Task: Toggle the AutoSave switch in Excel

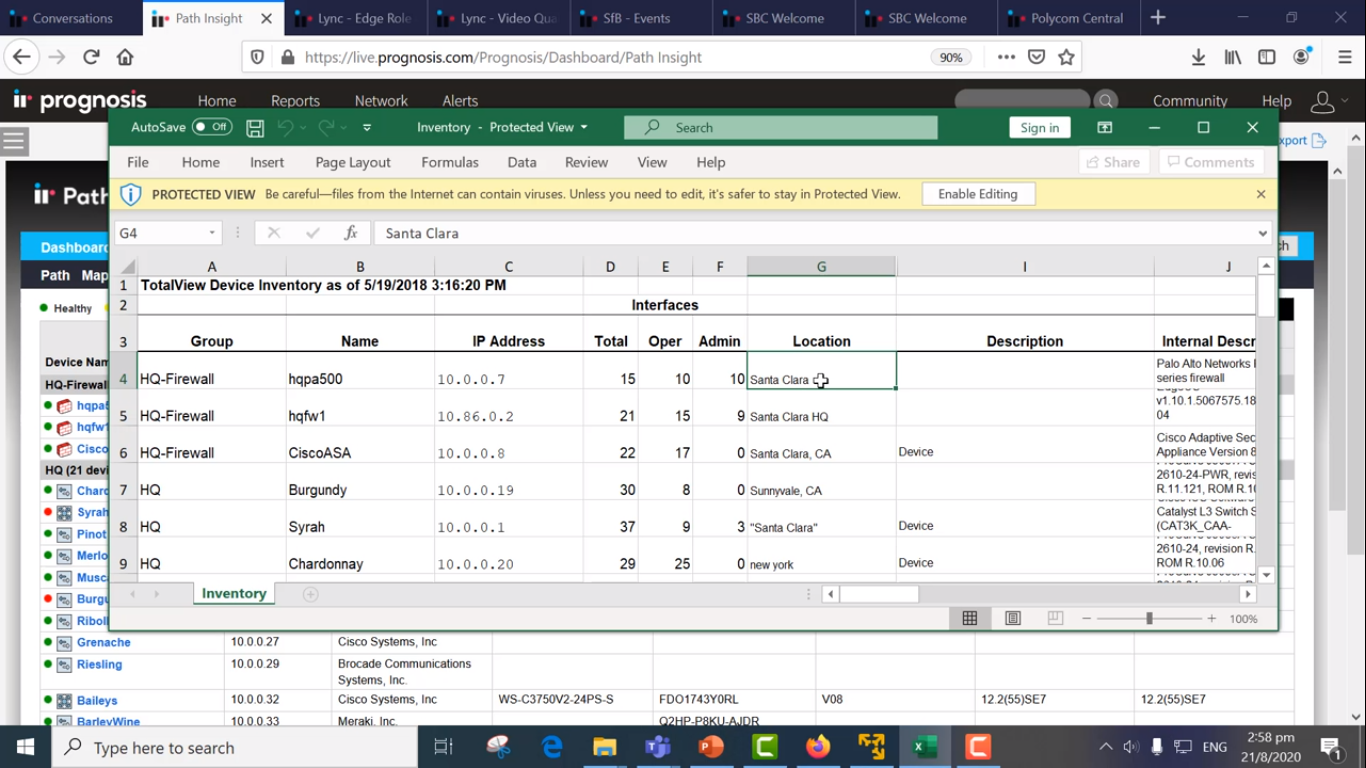Action: coord(212,127)
